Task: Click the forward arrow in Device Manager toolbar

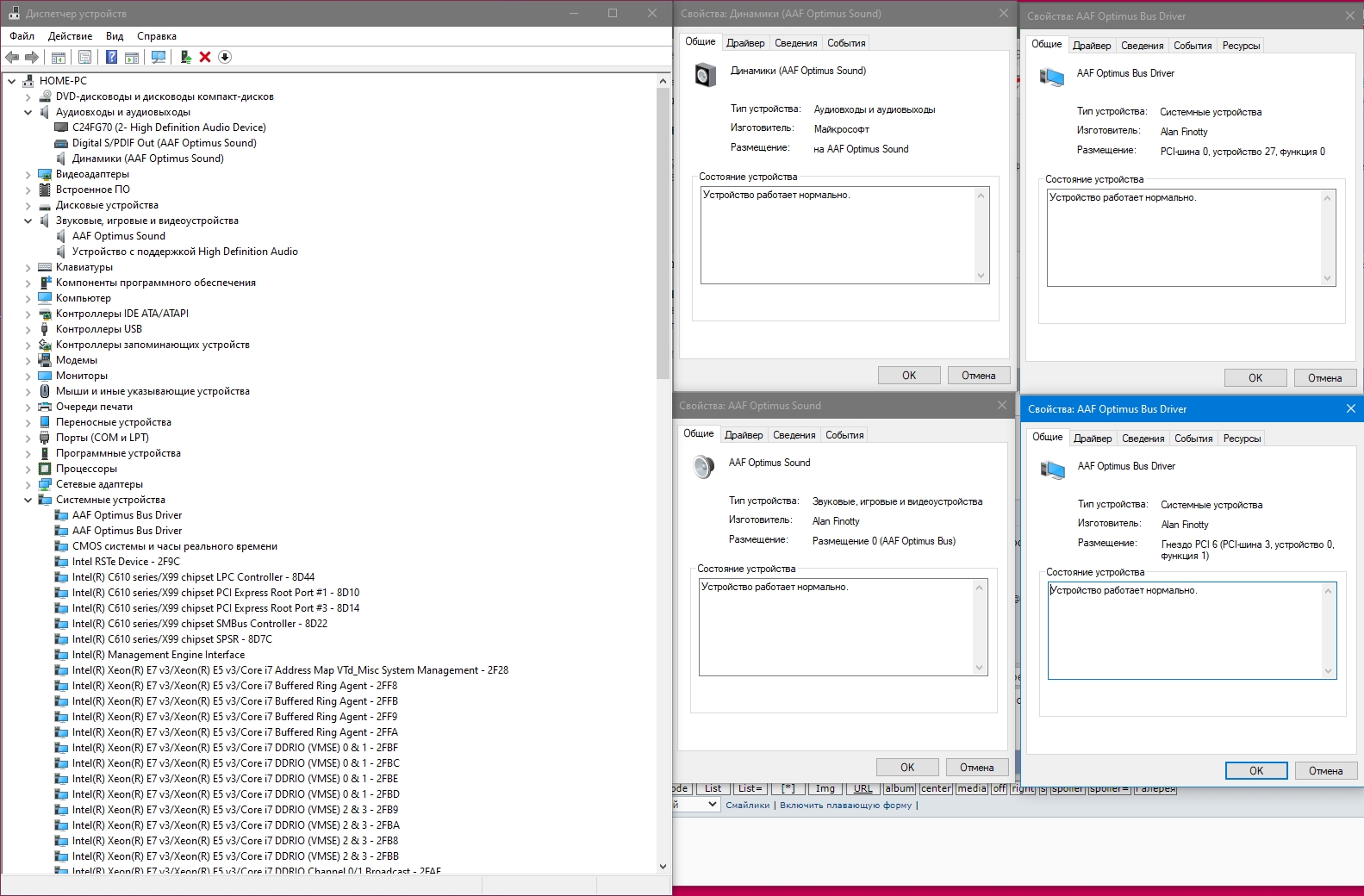Action: (x=32, y=57)
